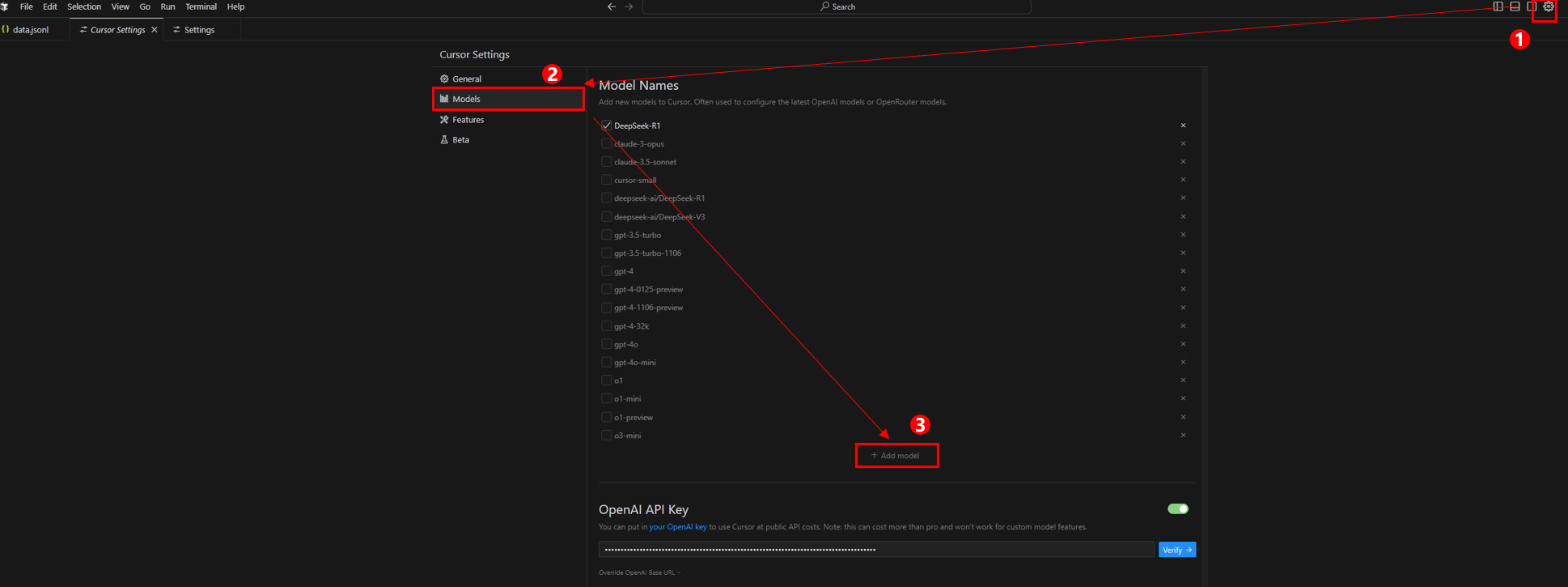Screen dimensions: 1568x587
Task: Follow the 'your OpenAI key' link
Action: (677, 527)
